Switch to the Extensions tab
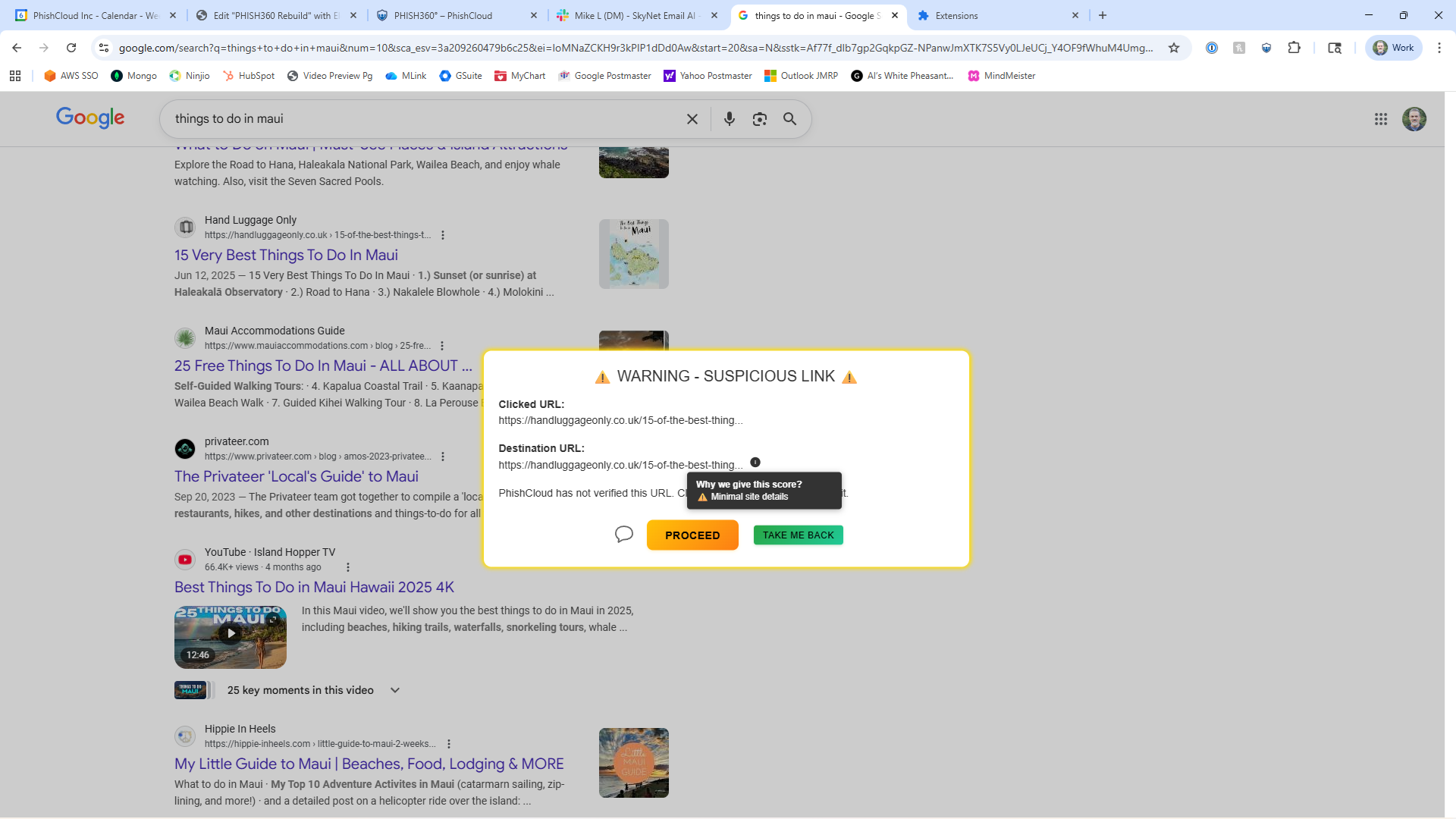The image size is (1456, 819). click(957, 15)
